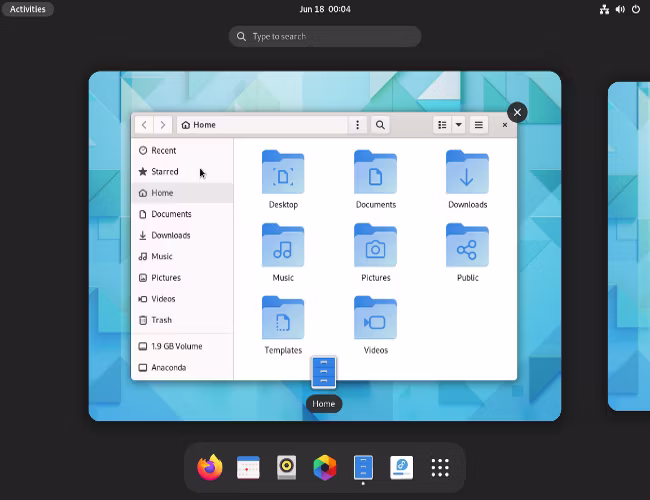Image resolution: width=650 pixels, height=500 pixels.
Task: Select the Videos folder icon
Action: click(x=376, y=318)
